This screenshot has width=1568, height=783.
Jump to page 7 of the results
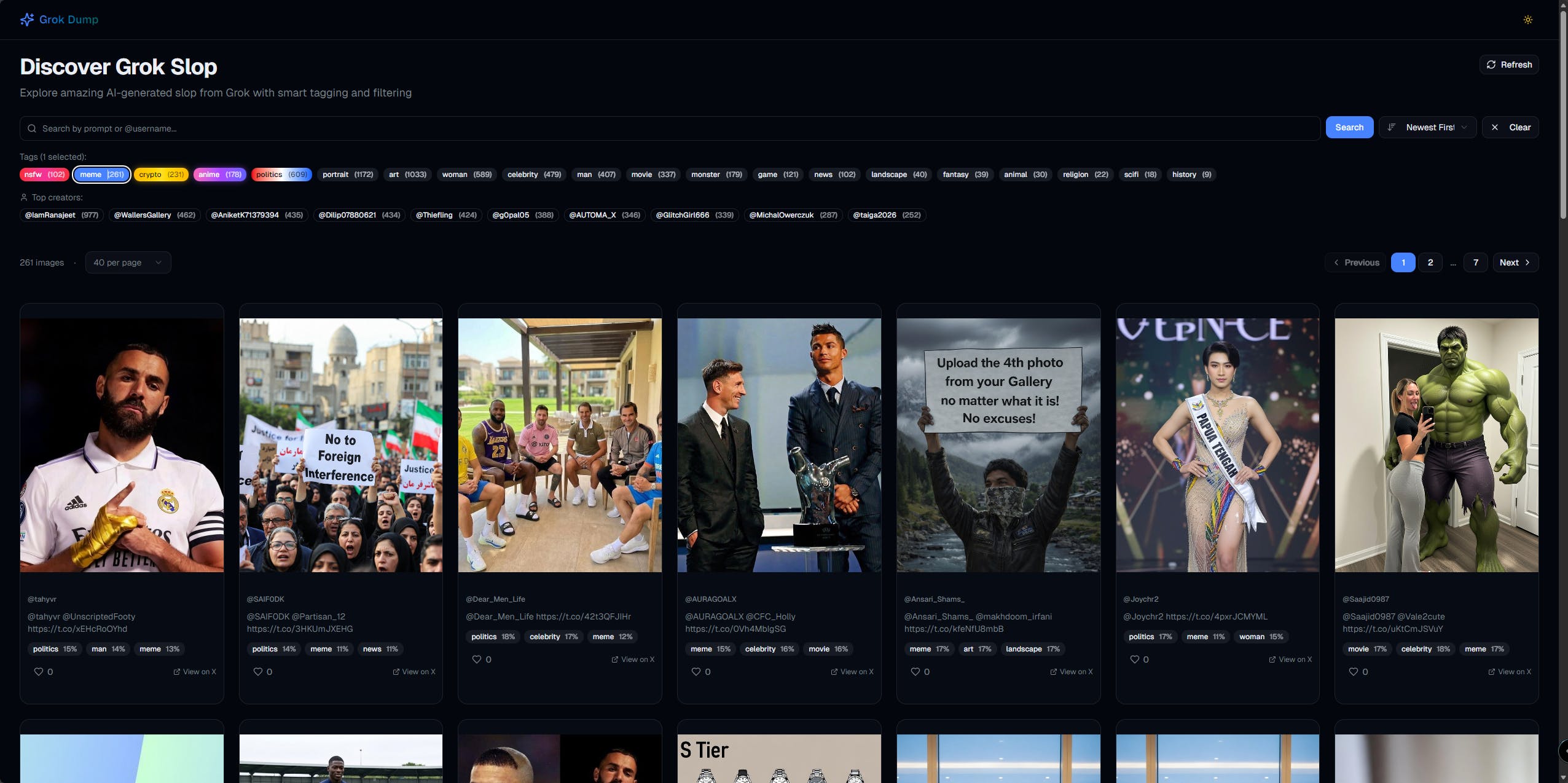[1475, 262]
